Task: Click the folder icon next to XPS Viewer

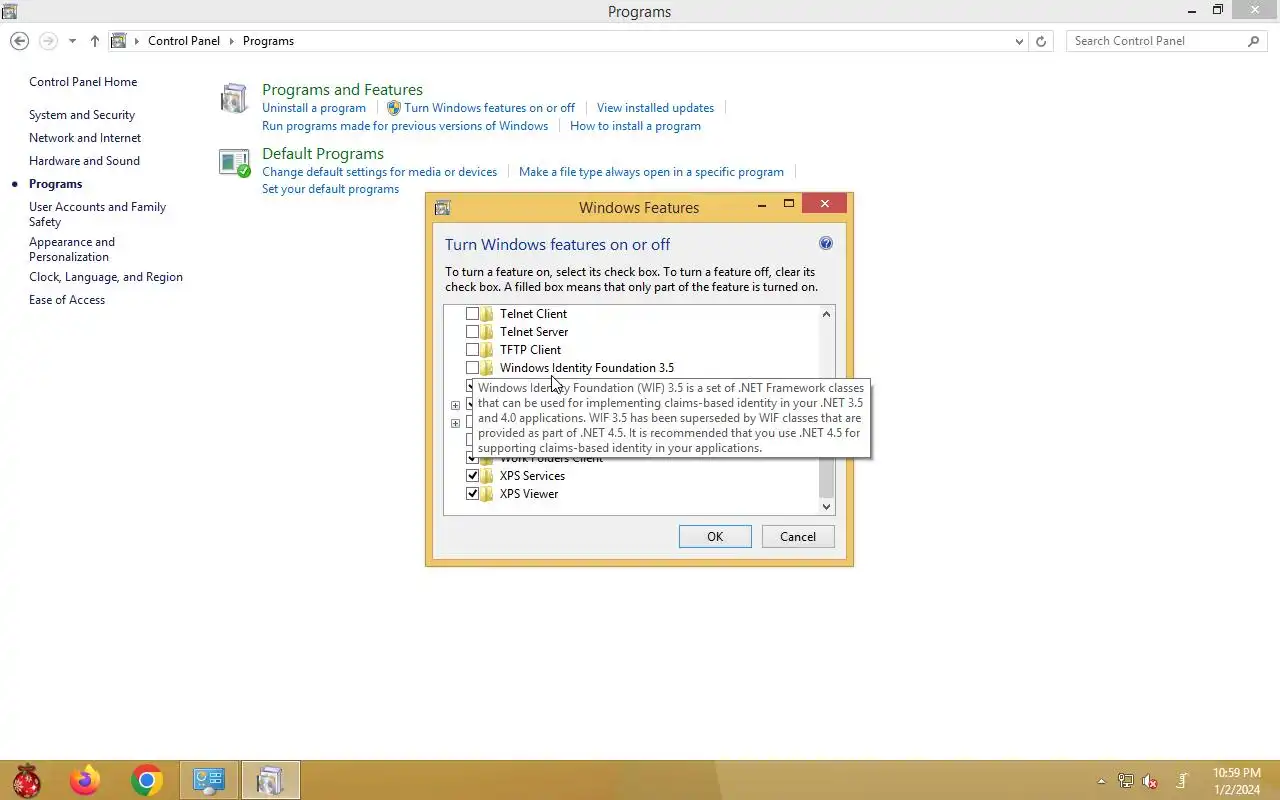Action: click(x=488, y=494)
